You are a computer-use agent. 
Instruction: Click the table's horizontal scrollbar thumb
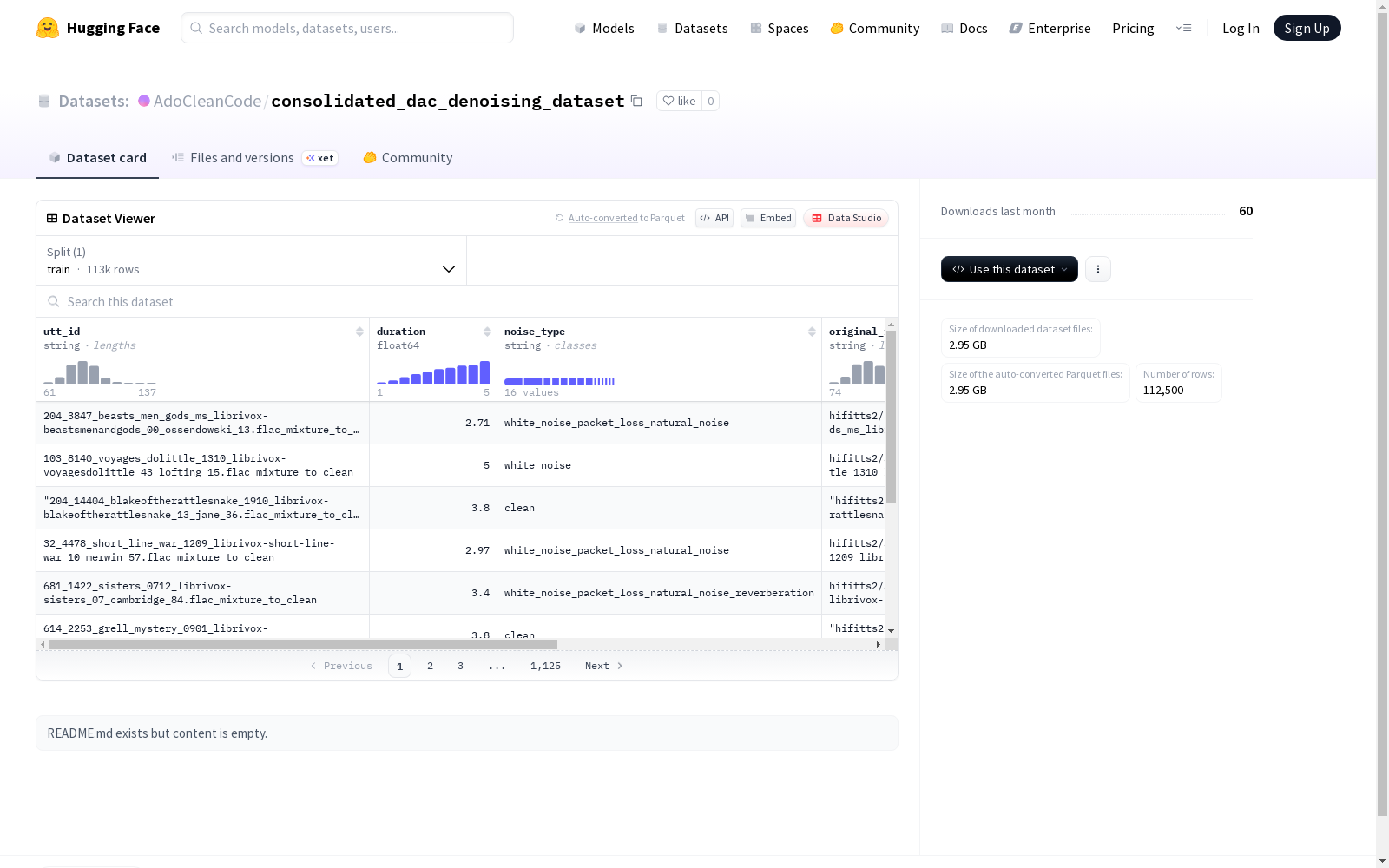coord(303,644)
